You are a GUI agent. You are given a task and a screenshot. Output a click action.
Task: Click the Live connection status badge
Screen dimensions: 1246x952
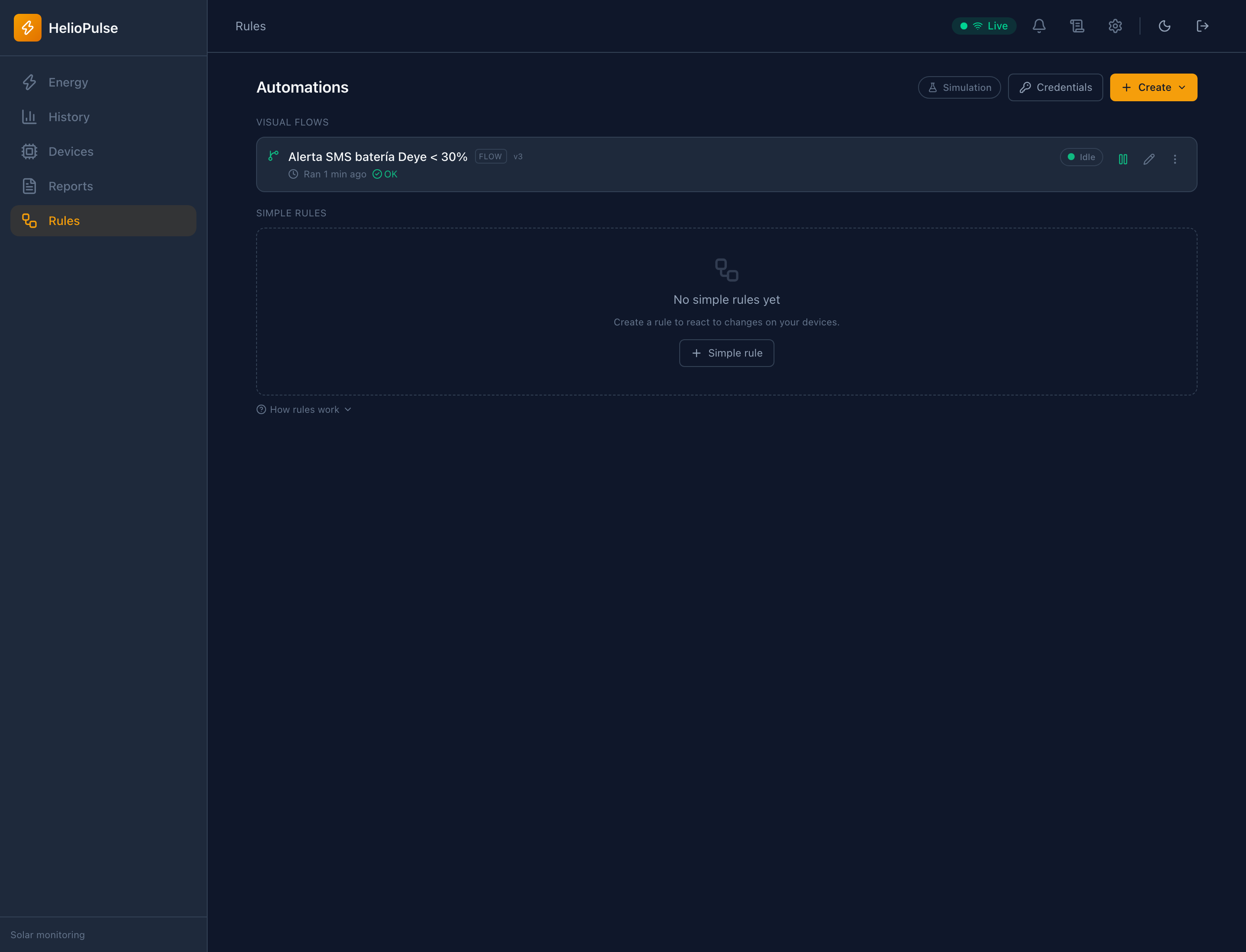984,26
